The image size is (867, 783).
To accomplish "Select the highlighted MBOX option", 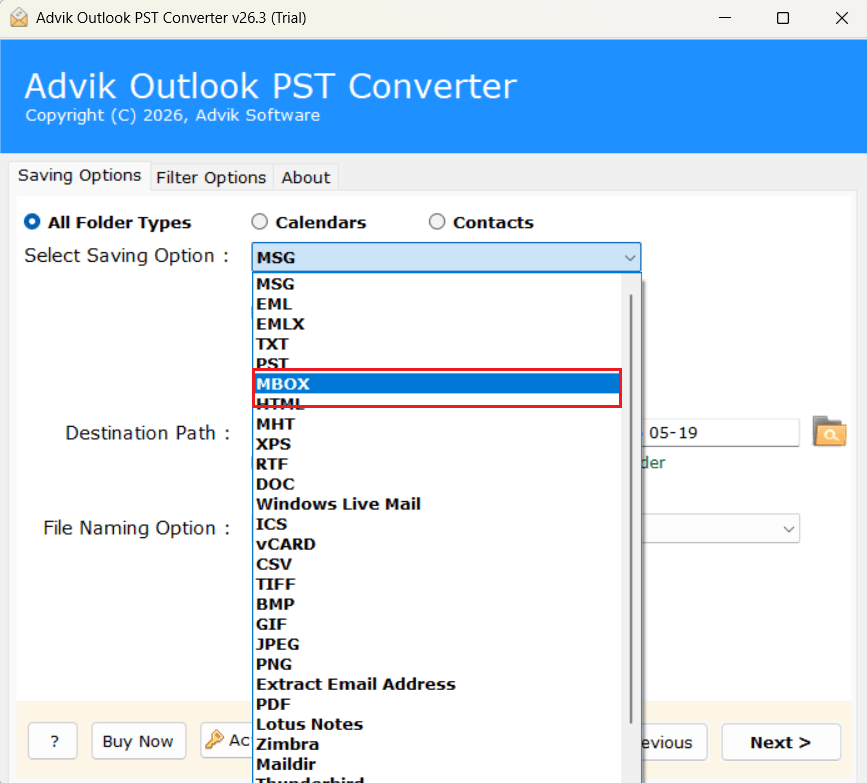I will click(x=437, y=384).
